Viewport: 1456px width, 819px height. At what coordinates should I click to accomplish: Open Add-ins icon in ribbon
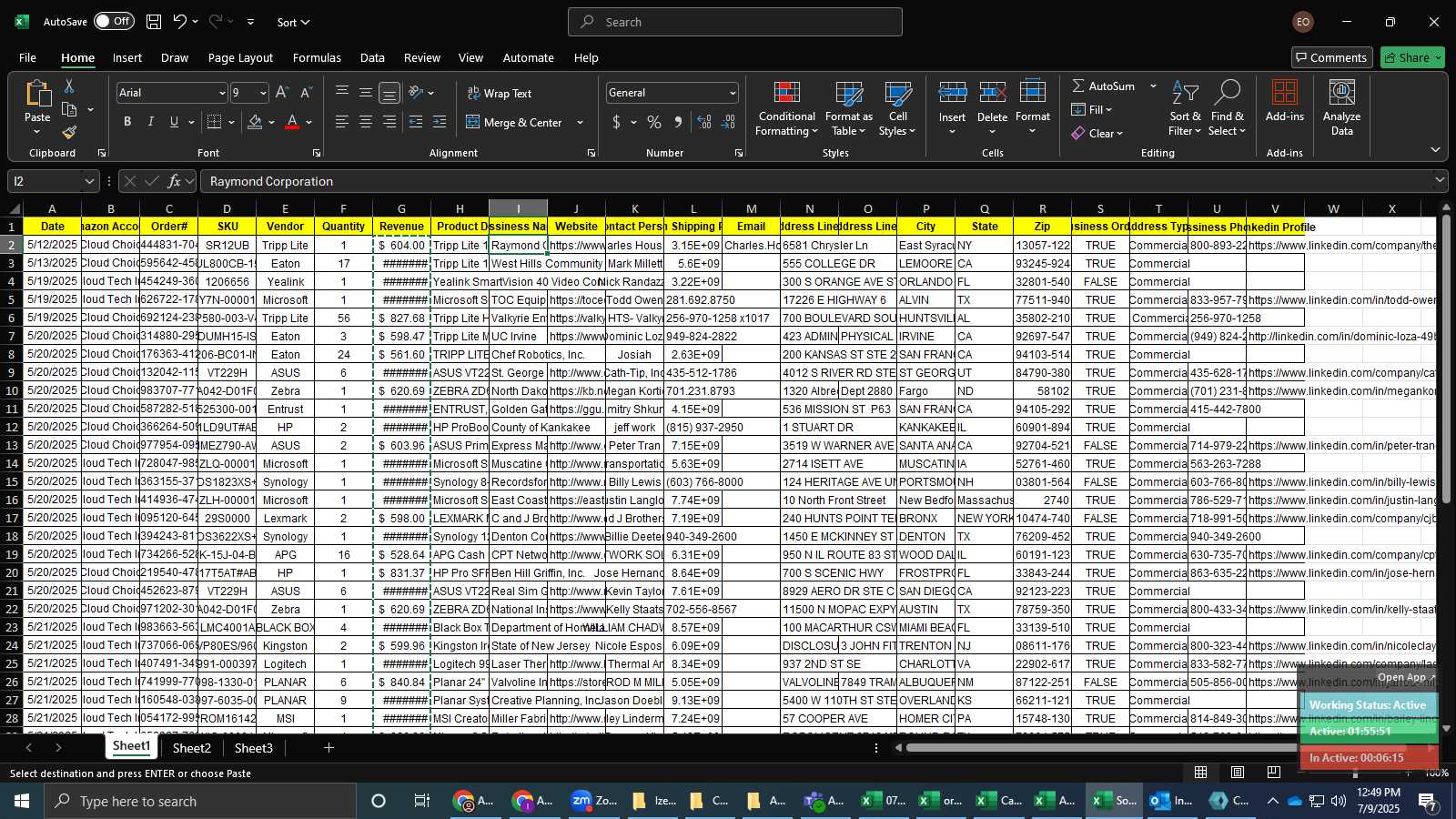tap(1285, 101)
